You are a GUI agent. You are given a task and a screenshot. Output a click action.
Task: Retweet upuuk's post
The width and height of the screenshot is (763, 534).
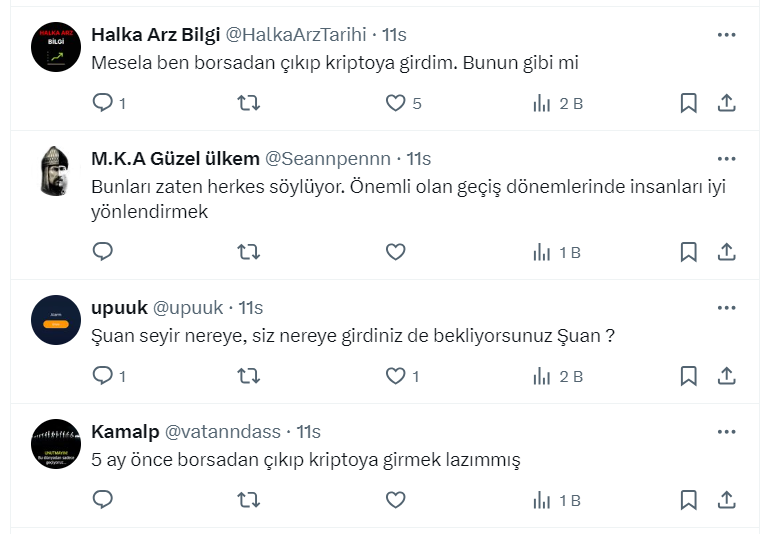pos(249,376)
